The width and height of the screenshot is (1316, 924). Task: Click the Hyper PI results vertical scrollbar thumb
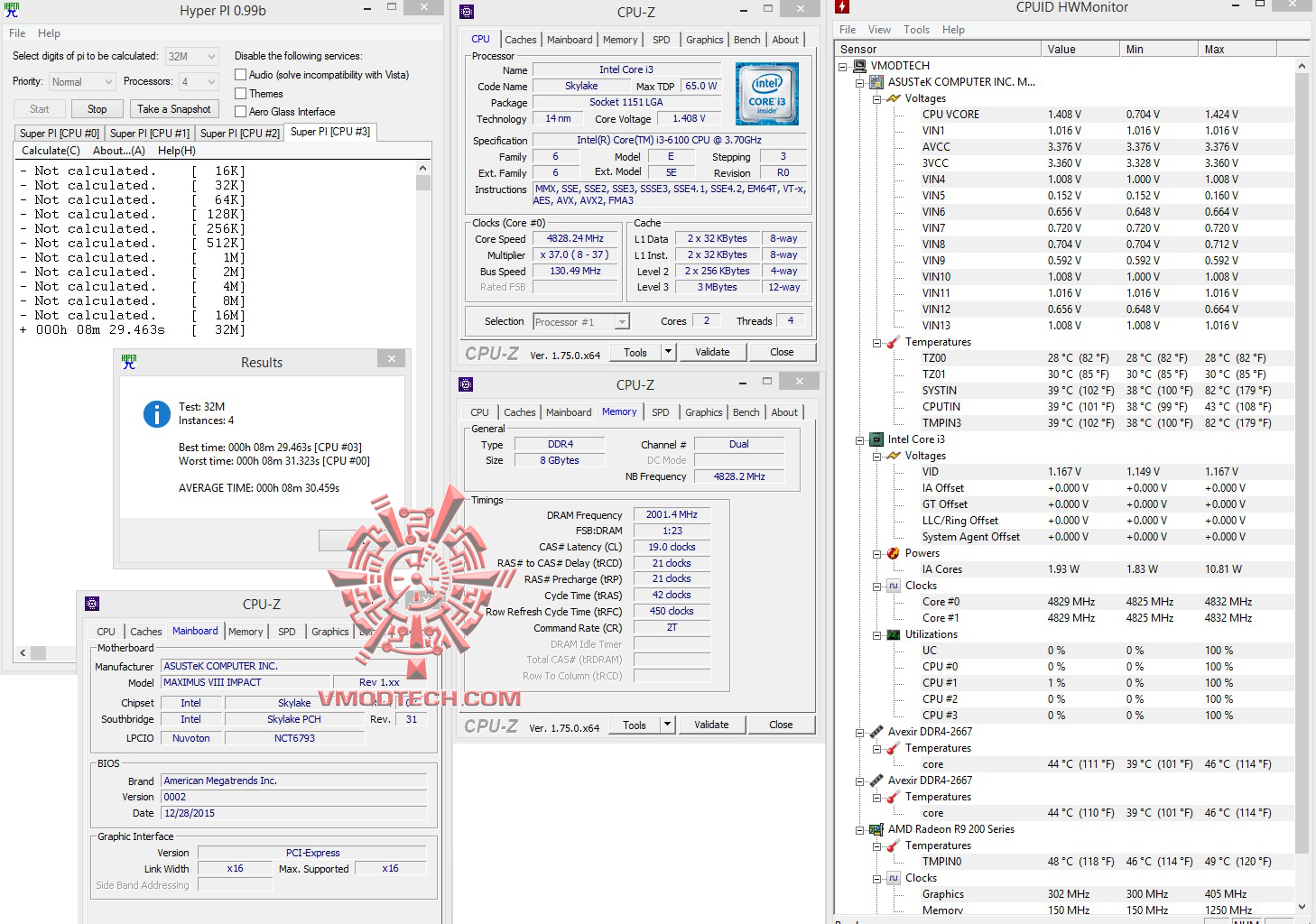(x=423, y=182)
